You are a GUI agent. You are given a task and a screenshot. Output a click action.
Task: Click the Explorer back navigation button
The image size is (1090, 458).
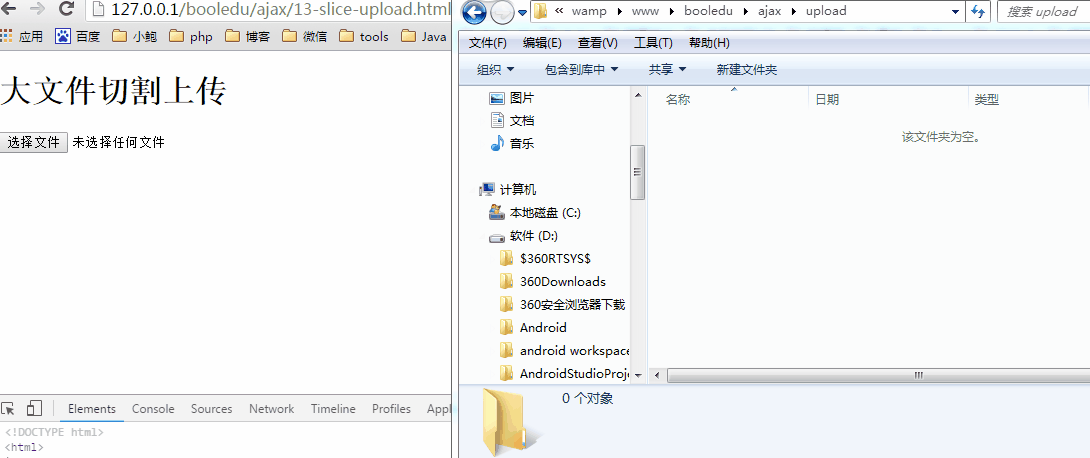pos(475,12)
